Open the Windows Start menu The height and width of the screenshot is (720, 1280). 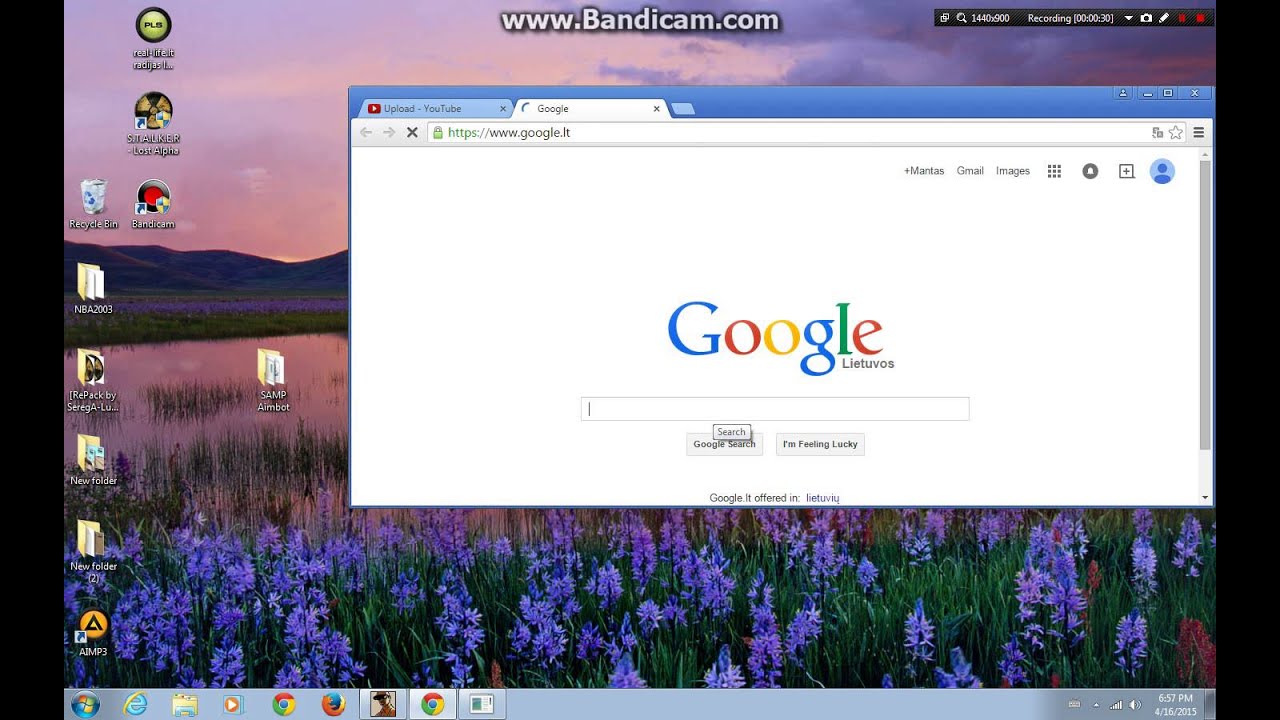[x=85, y=704]
